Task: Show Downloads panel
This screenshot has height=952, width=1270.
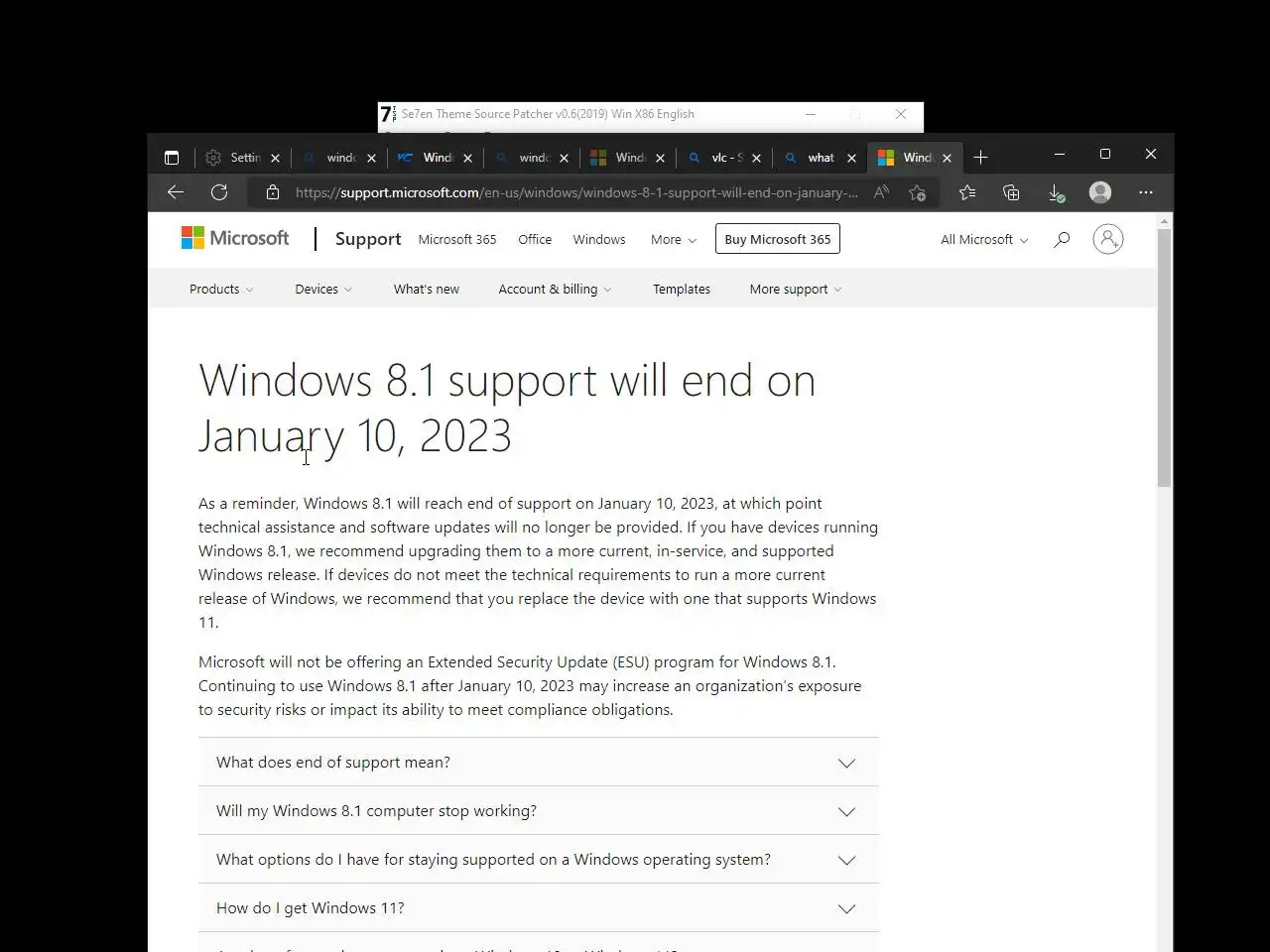Action: 1056,192
